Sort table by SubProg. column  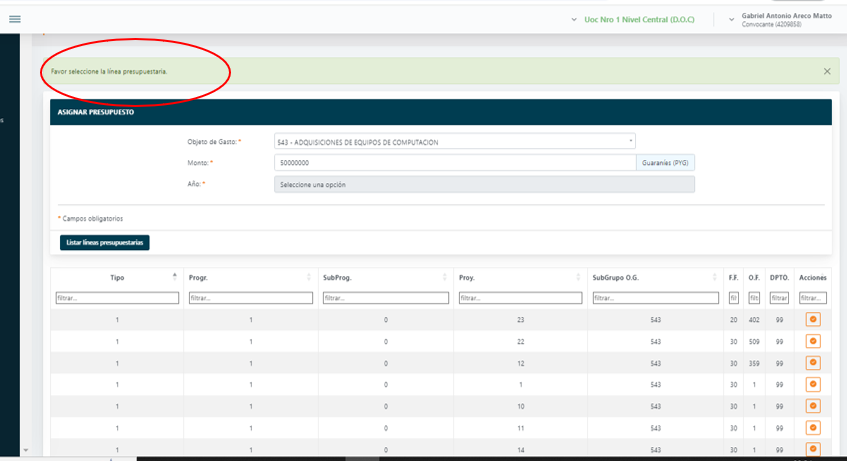point(445,277)
